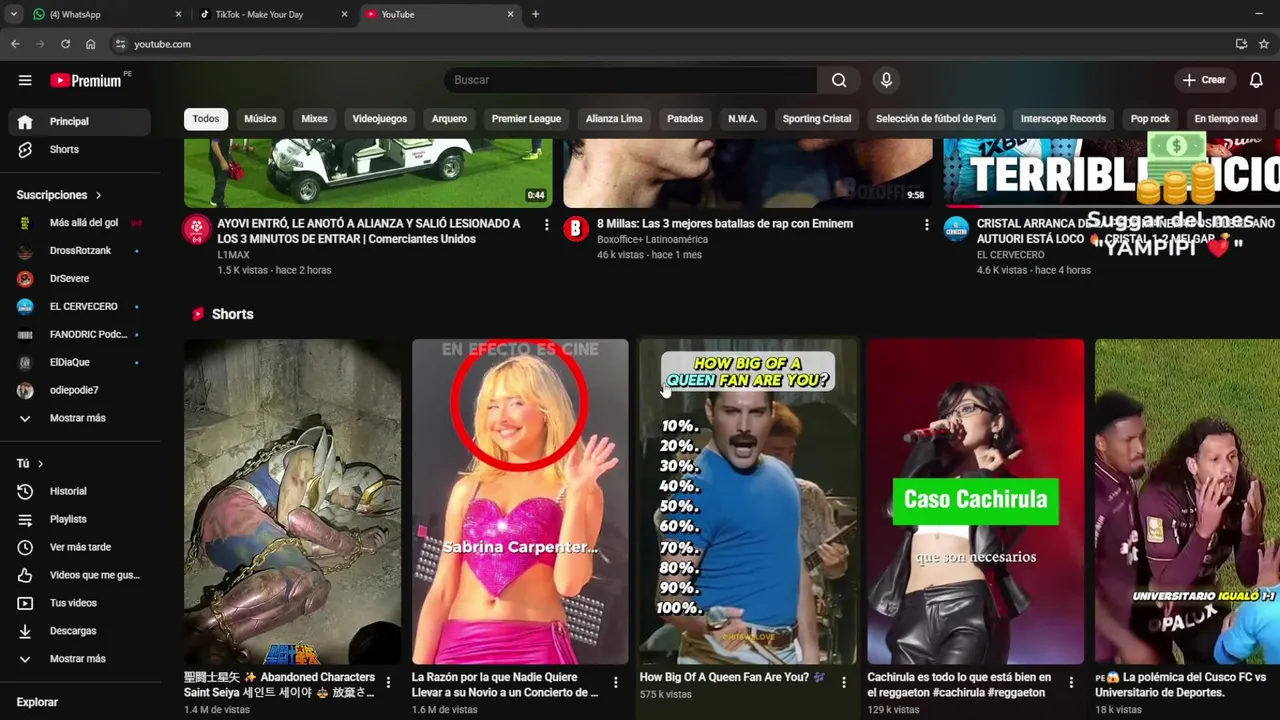This screenshot has width=1280, height=720.
Task: Open the hamburger guide menu
Action: [25, 80]
